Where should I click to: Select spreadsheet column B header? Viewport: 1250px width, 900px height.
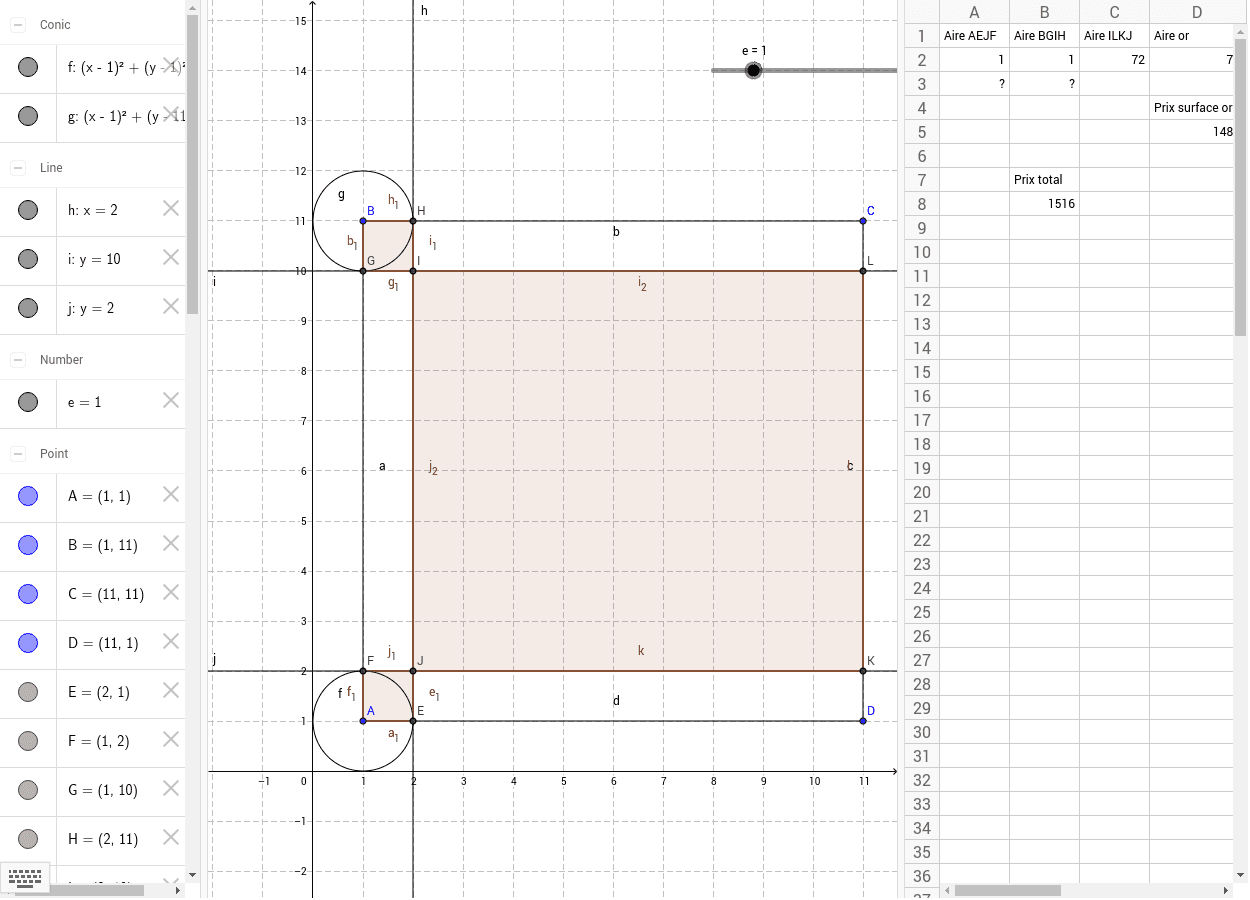[1044, 12]
